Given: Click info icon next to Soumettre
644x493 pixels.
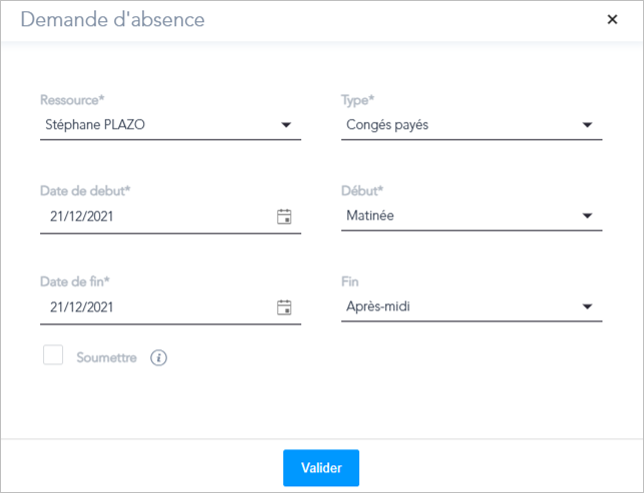Looking at the screenshot, I should [159, 358].
